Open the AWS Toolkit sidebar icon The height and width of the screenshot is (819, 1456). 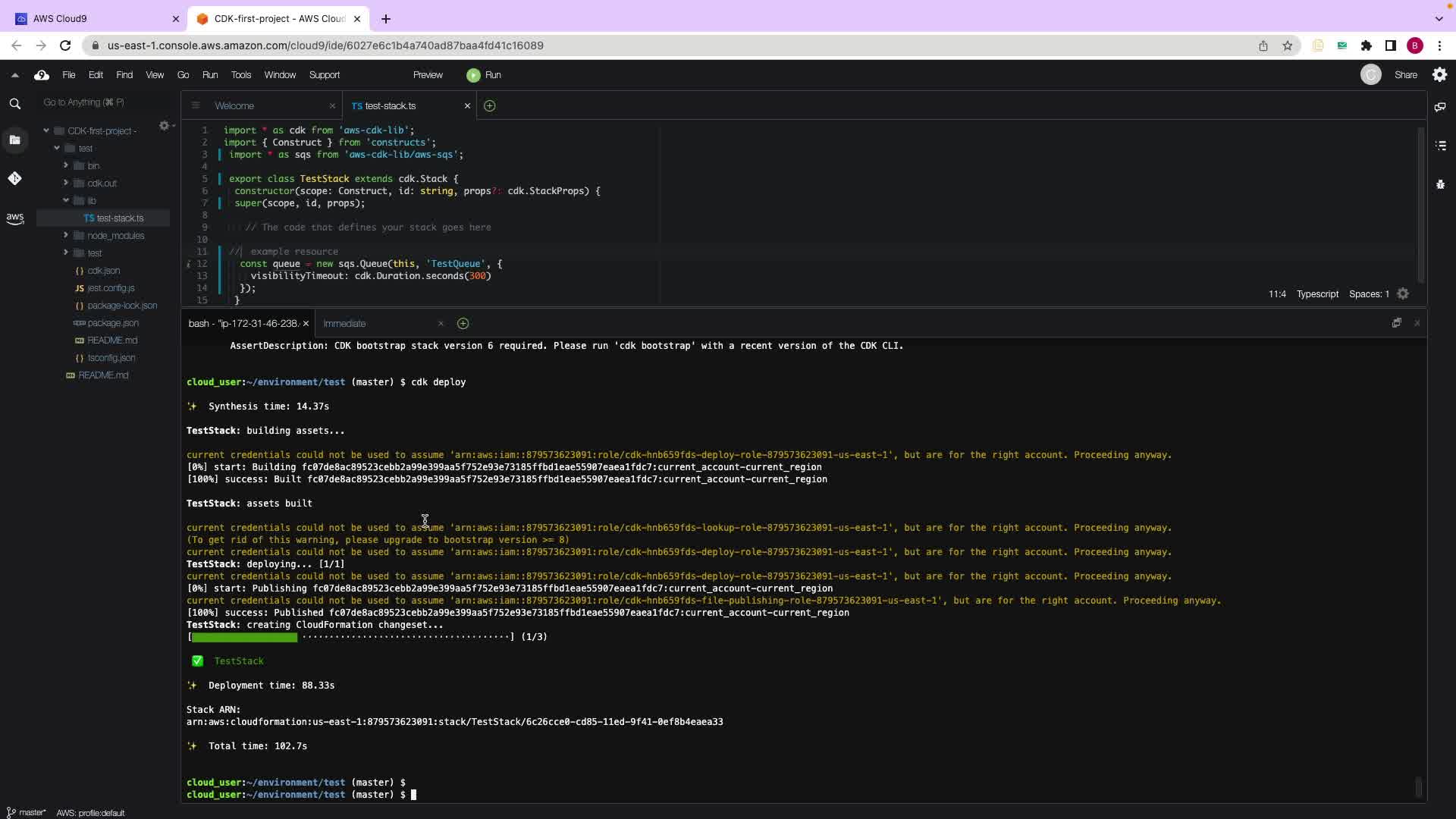click(14, 218)
